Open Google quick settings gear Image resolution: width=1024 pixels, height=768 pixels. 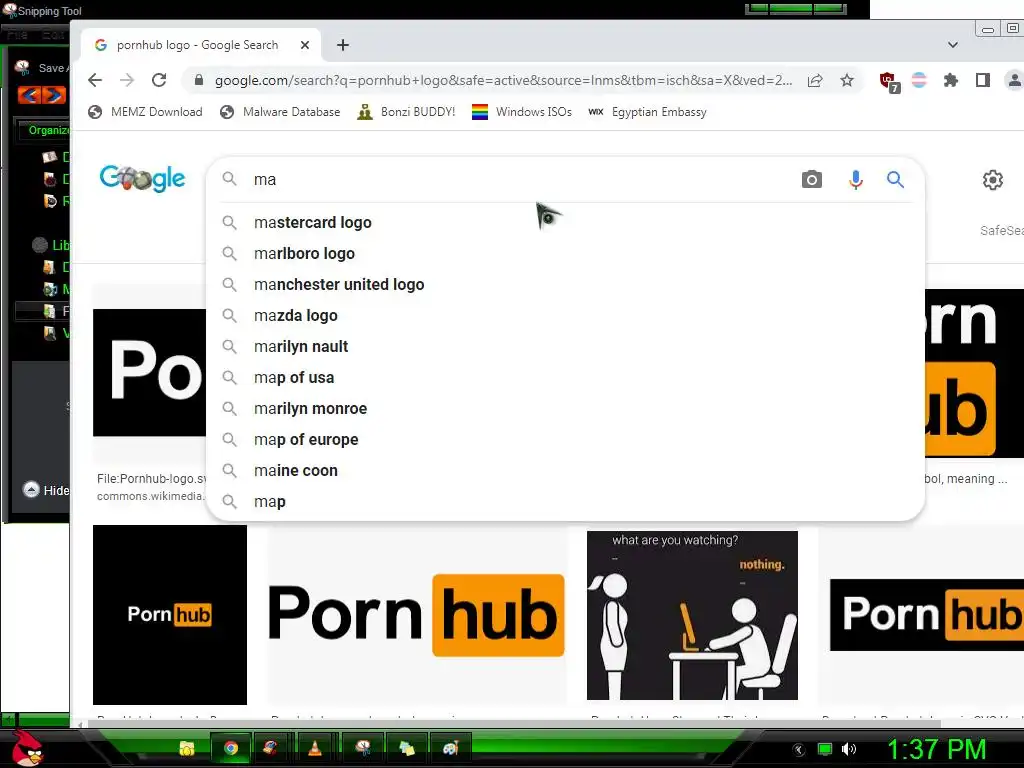(x=993, y=180)
